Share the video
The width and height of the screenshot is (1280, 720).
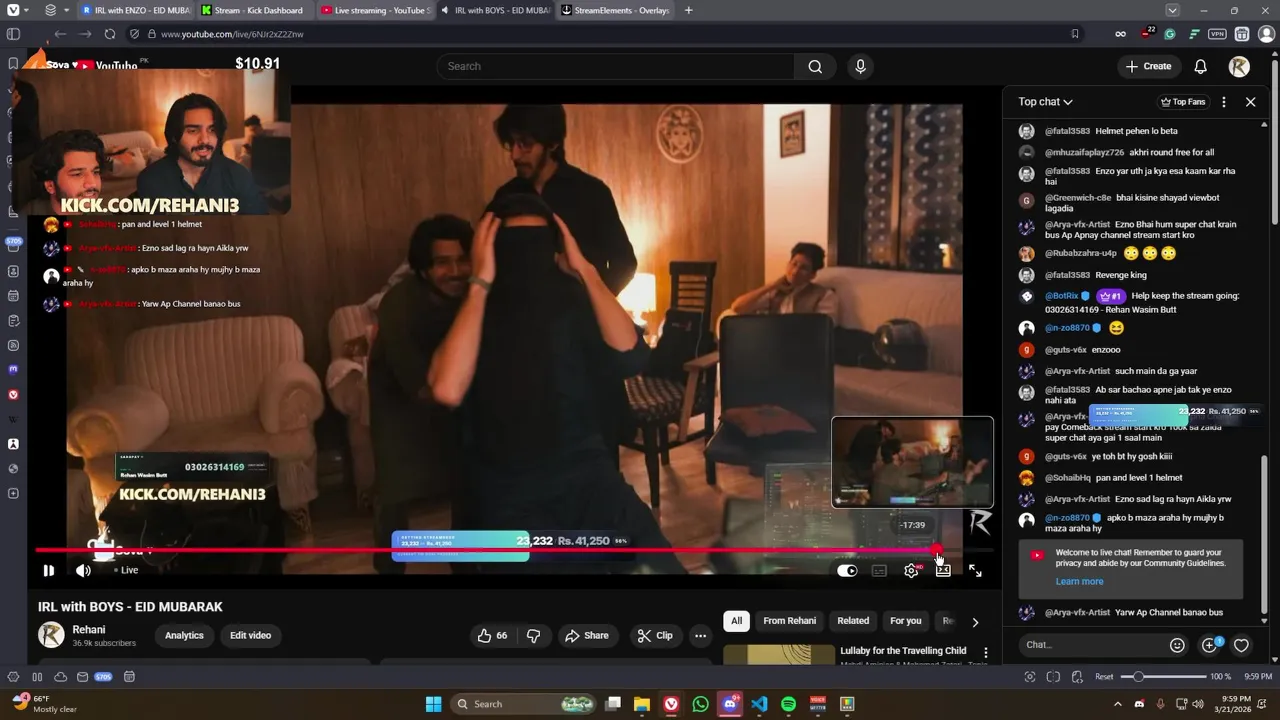[x=586, y=636]
